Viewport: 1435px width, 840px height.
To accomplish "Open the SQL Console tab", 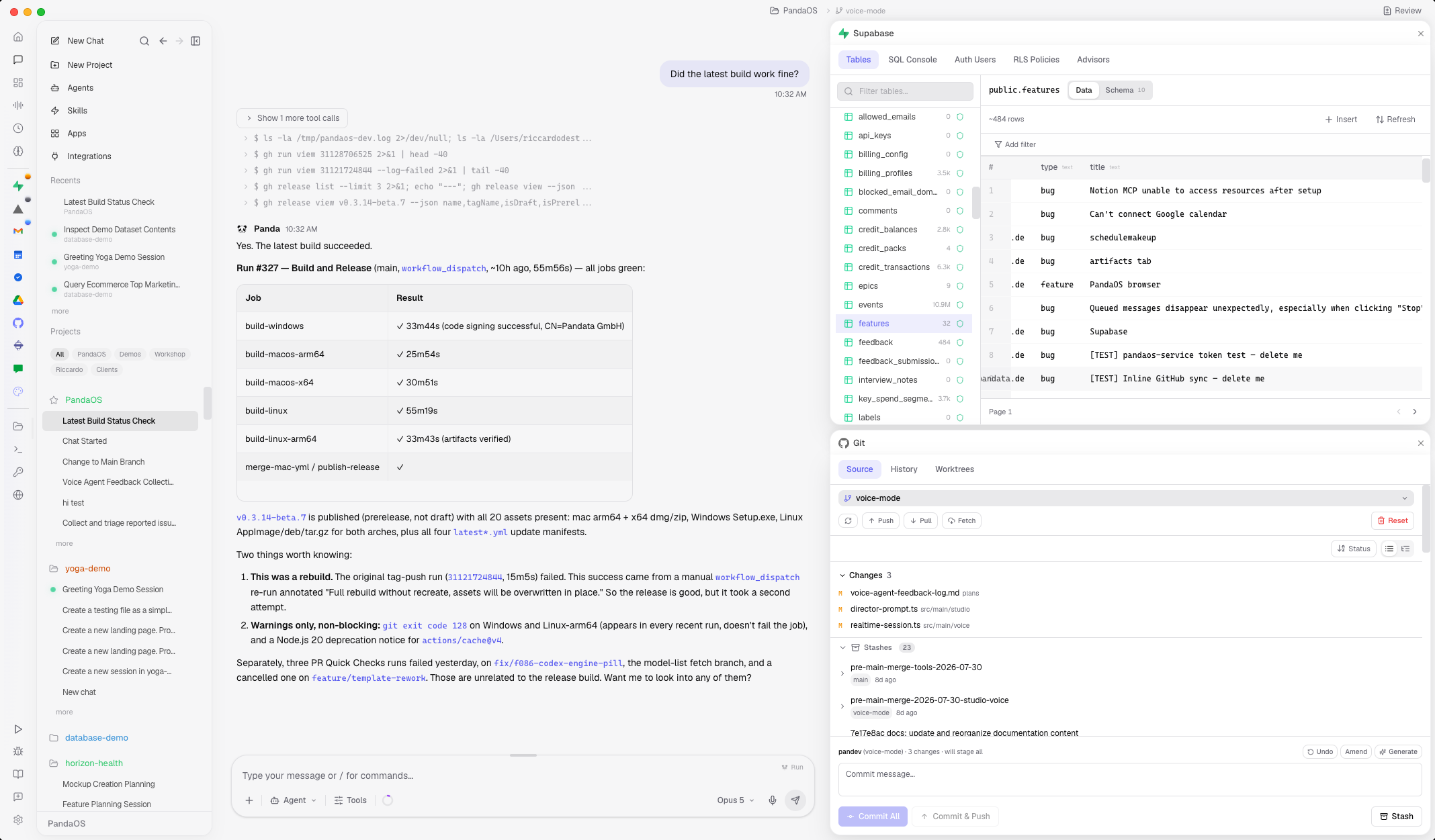I will coord(912,60).
